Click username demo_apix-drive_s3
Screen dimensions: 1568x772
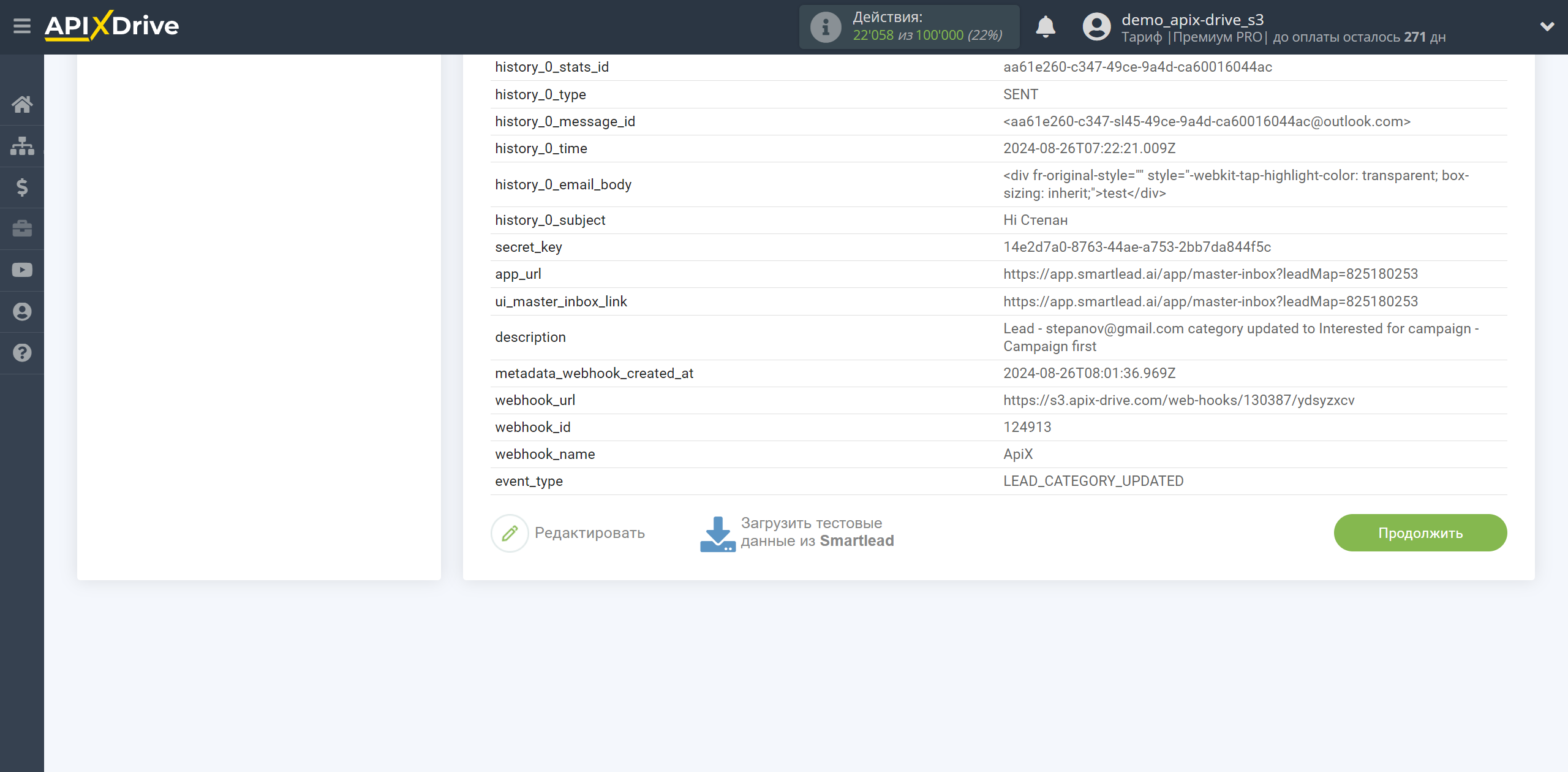(1193, 20)
